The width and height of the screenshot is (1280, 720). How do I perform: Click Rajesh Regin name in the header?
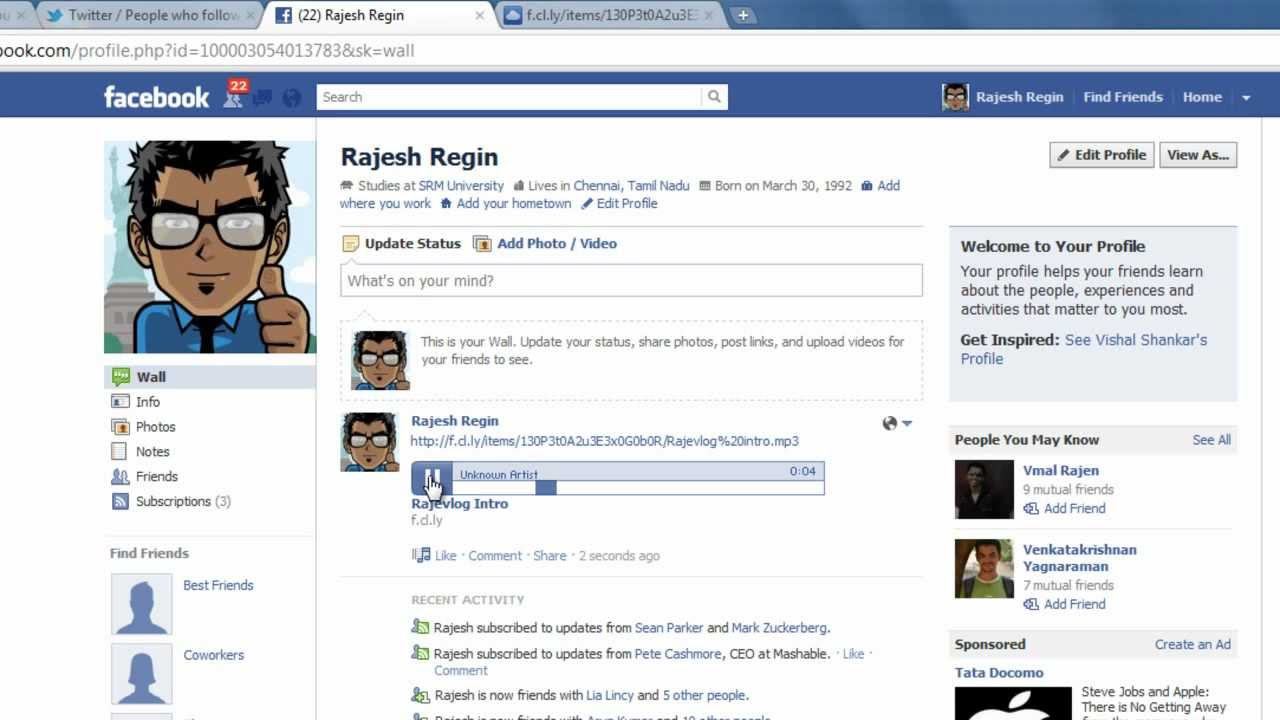pyautogui.click(x=1019, y=97)
